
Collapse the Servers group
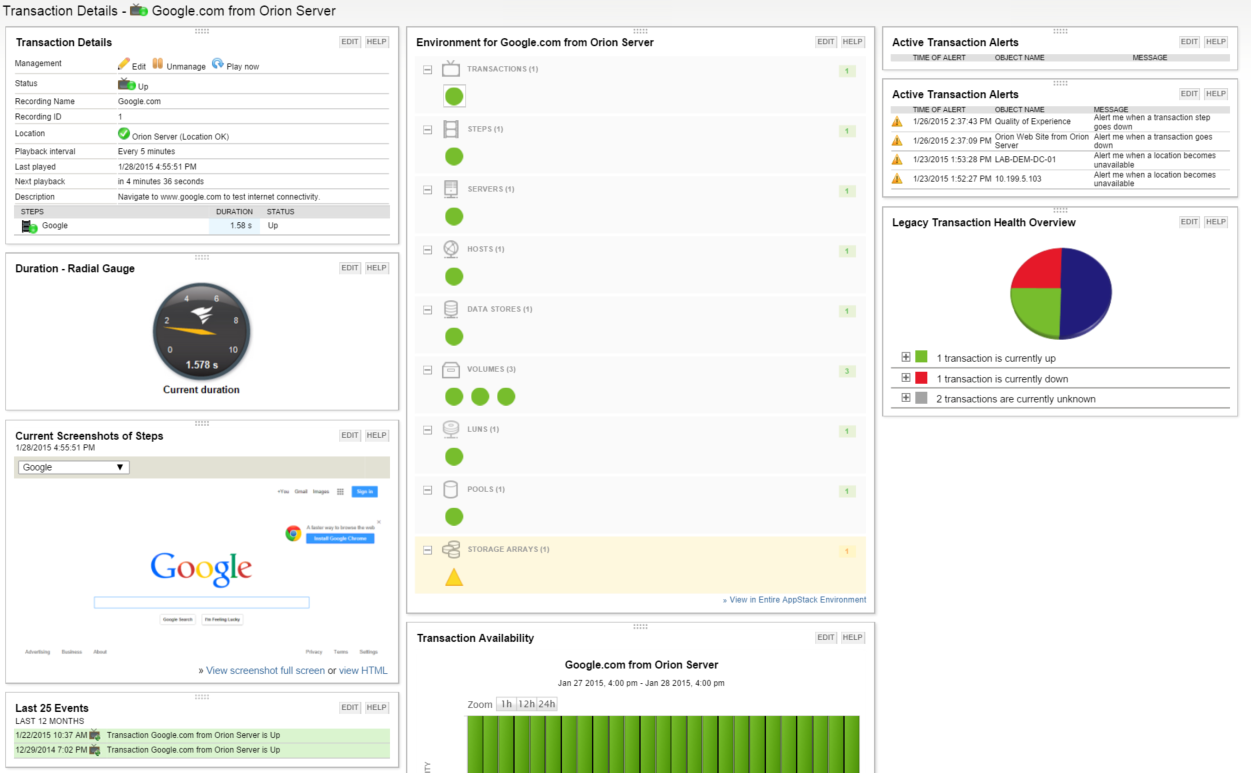coord(428,190)
